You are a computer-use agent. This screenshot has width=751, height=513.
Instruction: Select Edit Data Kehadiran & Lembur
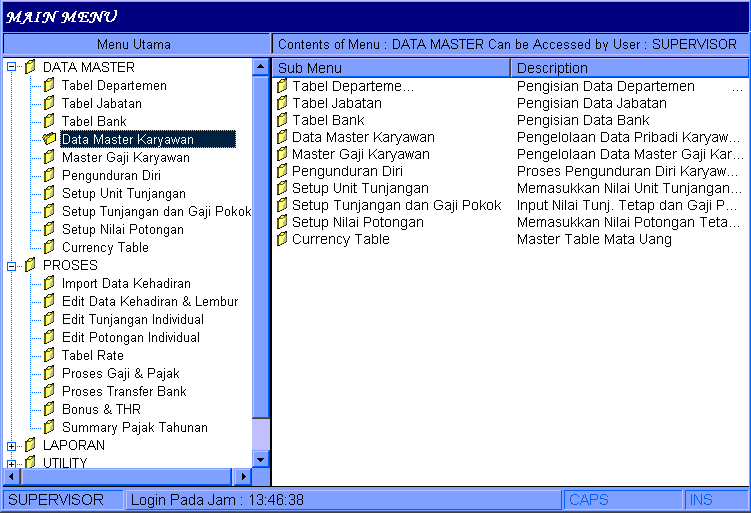pos(150,301)
